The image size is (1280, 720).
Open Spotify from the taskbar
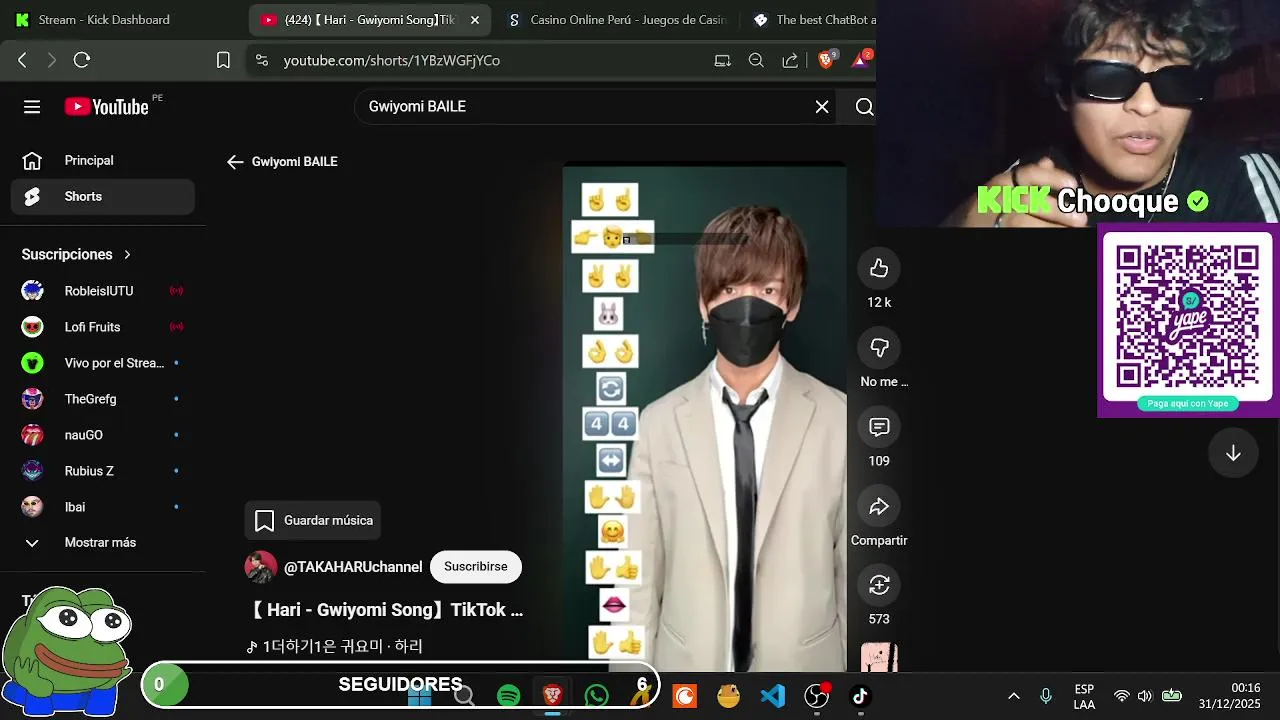click(x=508, y=695)
